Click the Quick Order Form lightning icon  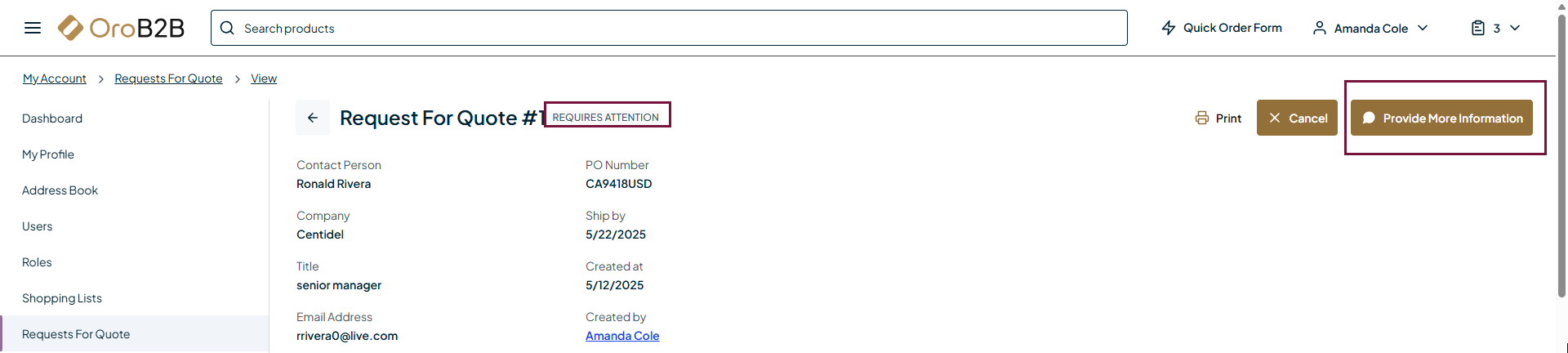(1169, 28)
